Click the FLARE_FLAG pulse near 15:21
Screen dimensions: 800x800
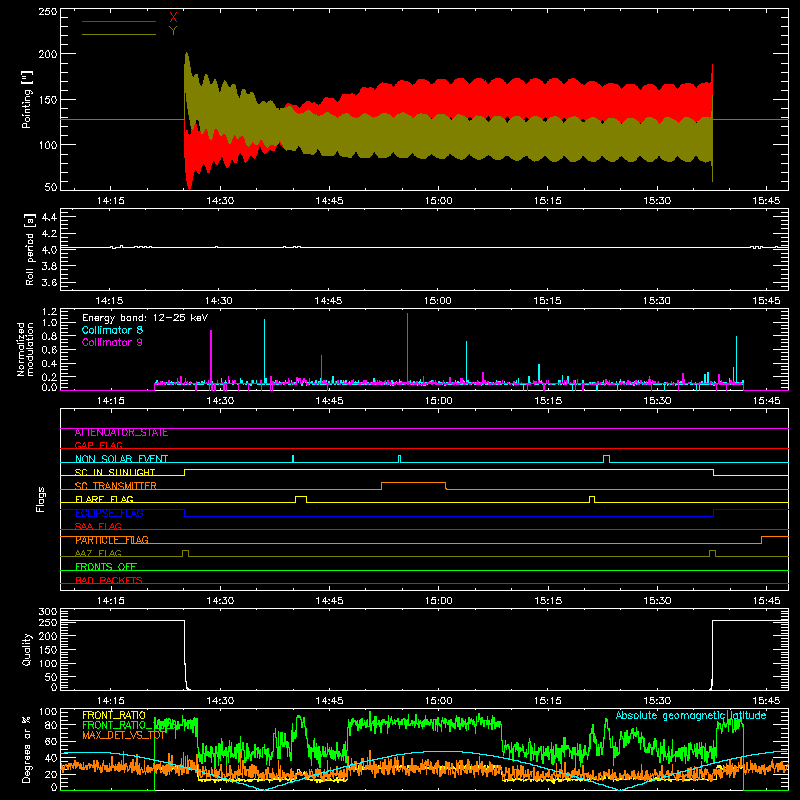(x=592, y=499)
